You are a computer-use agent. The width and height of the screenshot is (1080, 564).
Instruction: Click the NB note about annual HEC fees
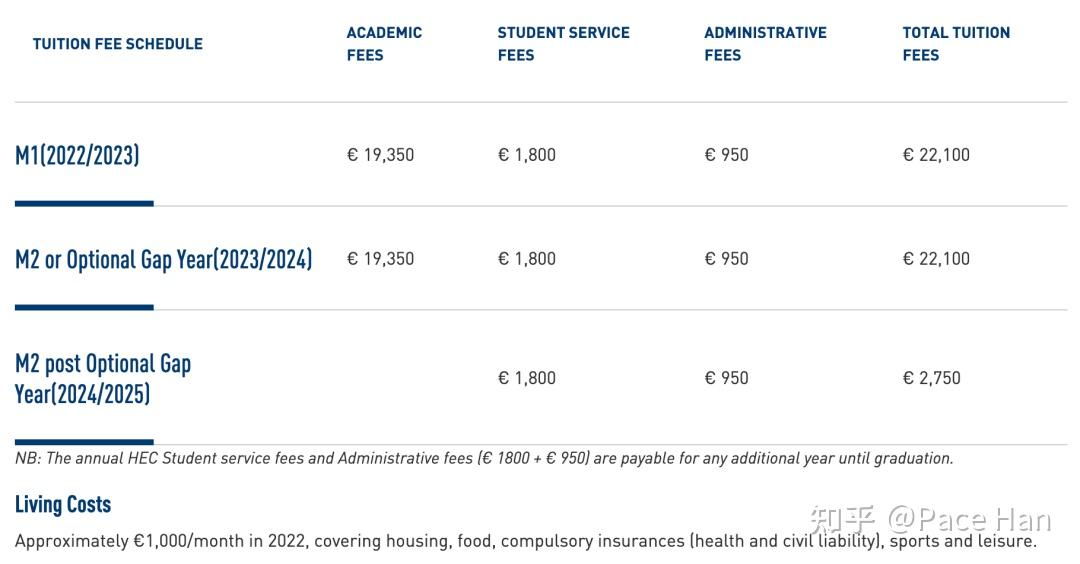[484, 458]
